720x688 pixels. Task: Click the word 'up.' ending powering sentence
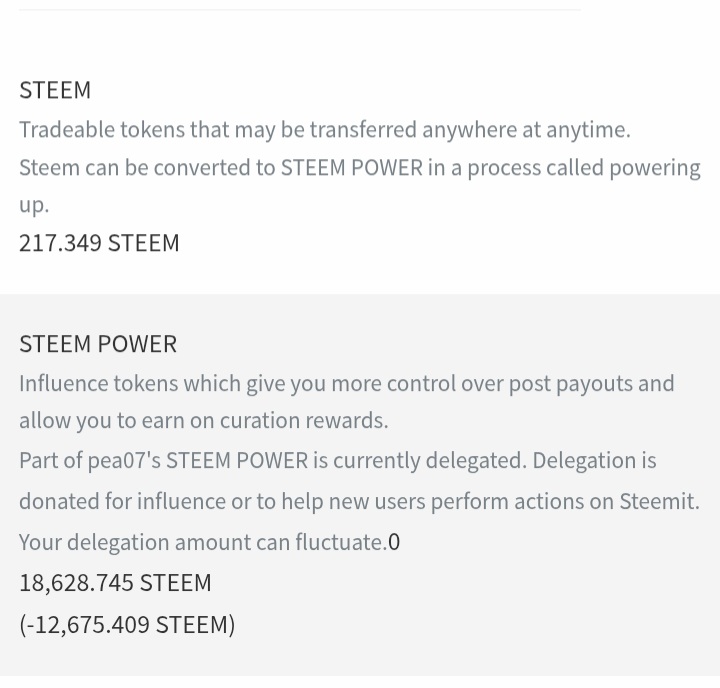click(34, 205)
